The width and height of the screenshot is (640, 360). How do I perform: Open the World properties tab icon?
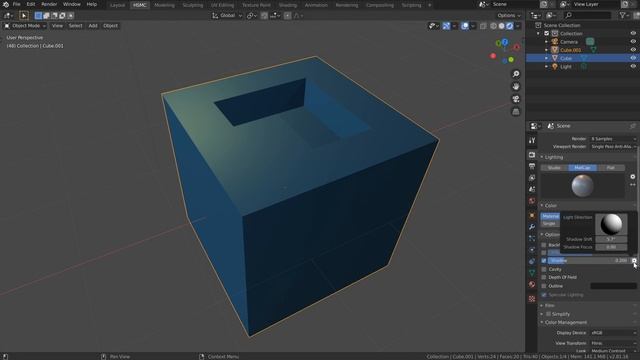click(532, 201)
